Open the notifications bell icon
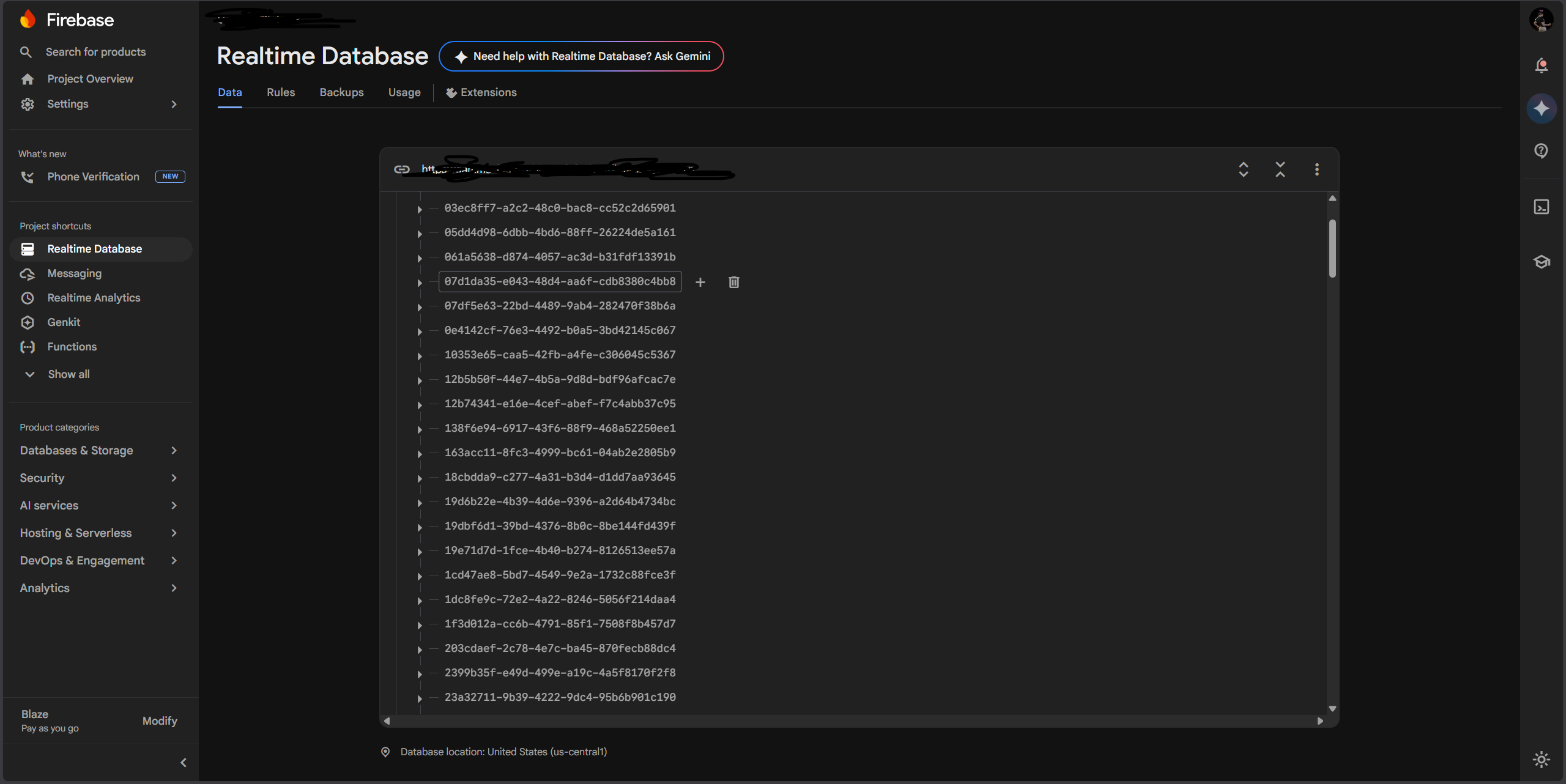 [1542, 65]
